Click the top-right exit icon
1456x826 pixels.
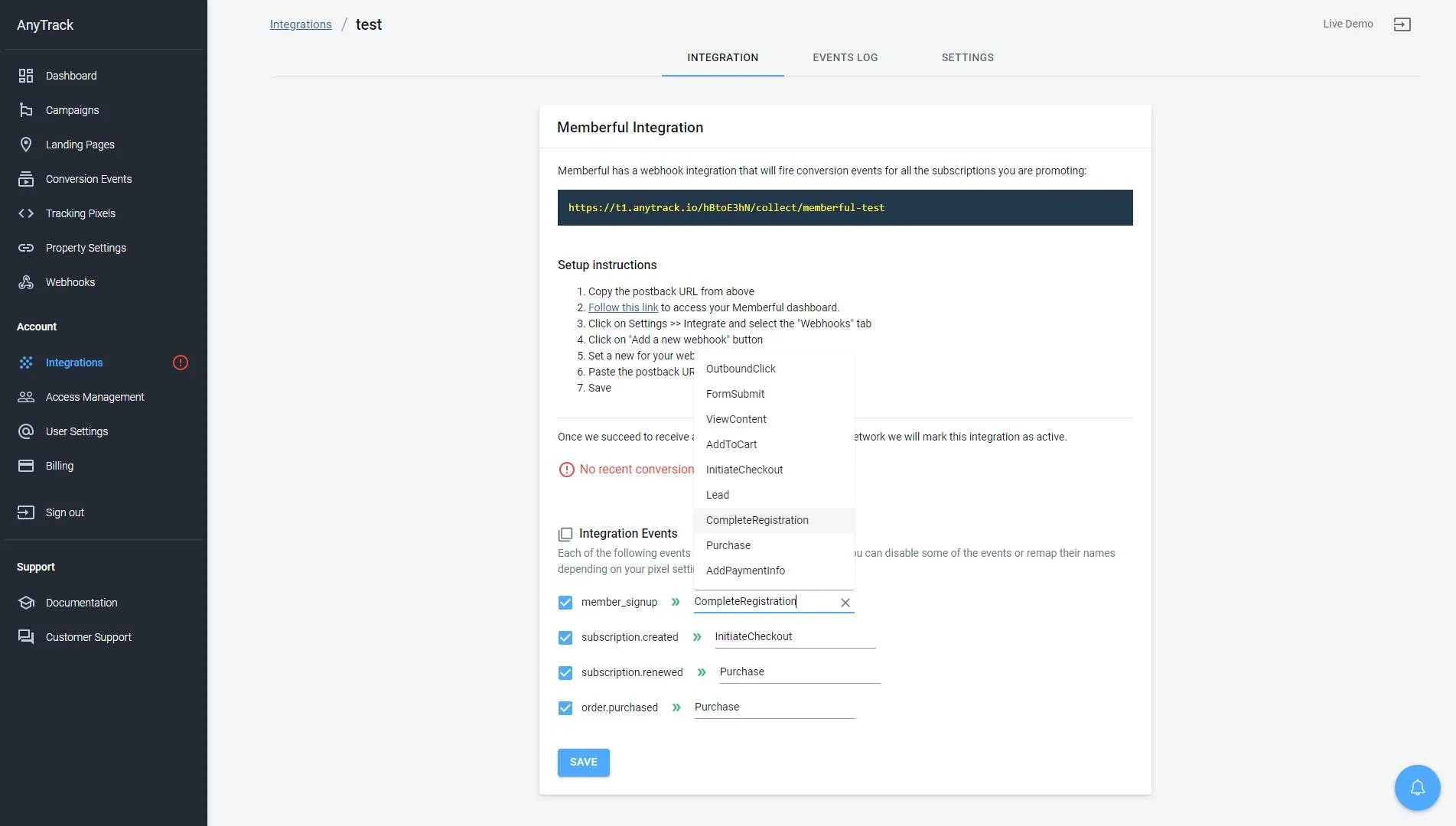point(1402,24)
